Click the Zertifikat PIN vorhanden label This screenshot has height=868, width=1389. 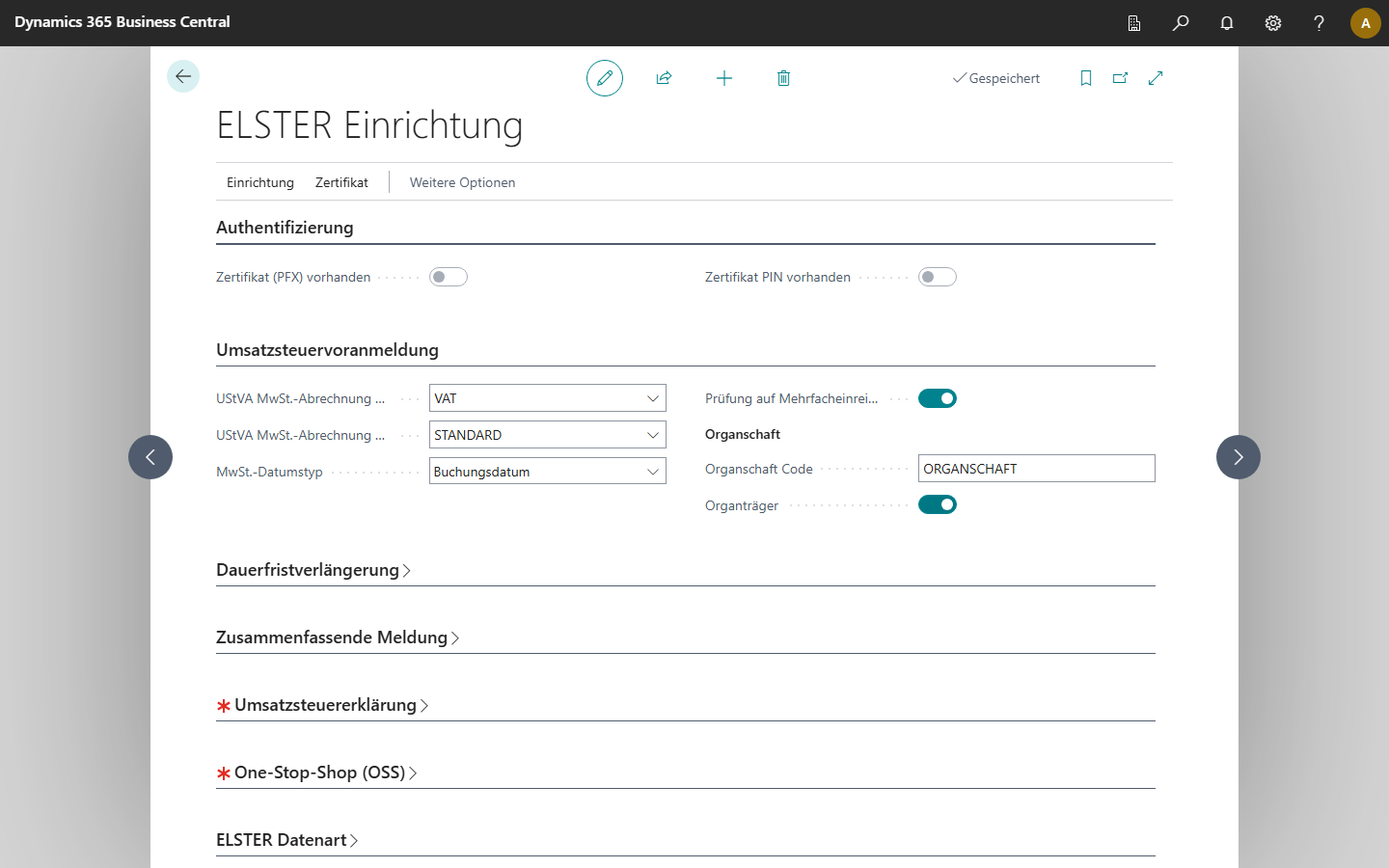click(777, 277)
